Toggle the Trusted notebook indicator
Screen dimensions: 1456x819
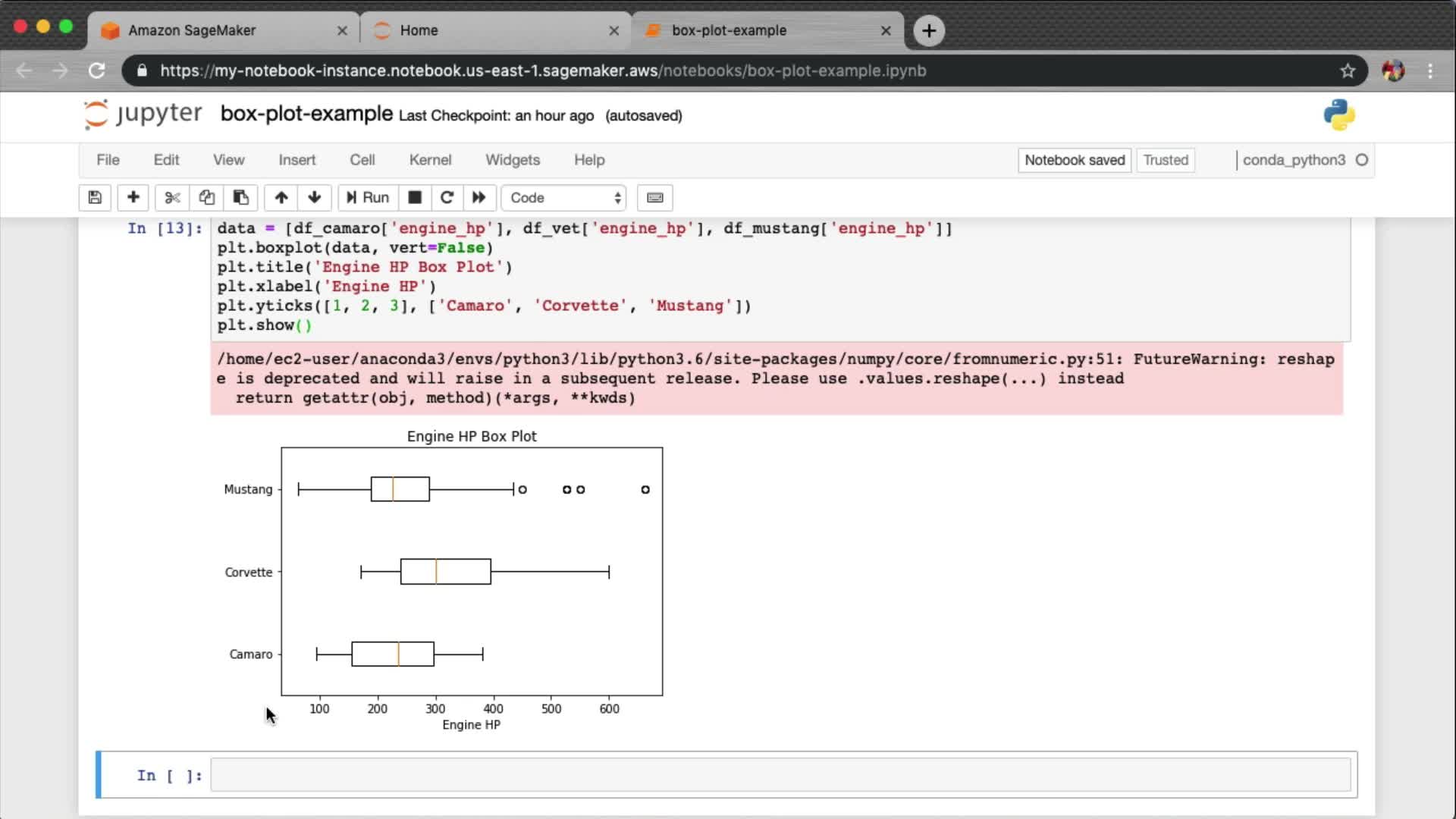click(1166, 160)
